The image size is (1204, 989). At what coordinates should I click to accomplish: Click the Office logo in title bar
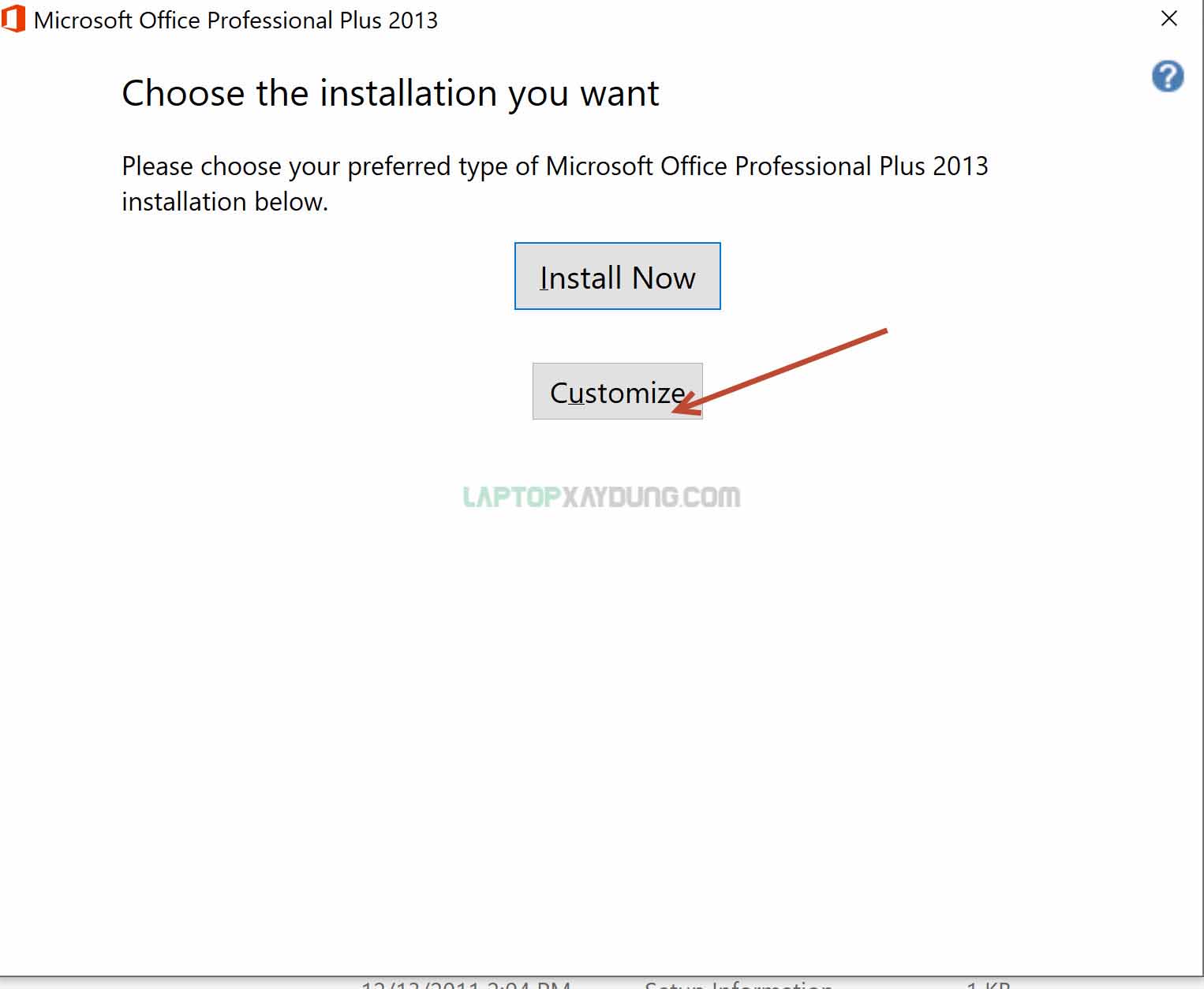pyautogui.click(x=13, y=19)
